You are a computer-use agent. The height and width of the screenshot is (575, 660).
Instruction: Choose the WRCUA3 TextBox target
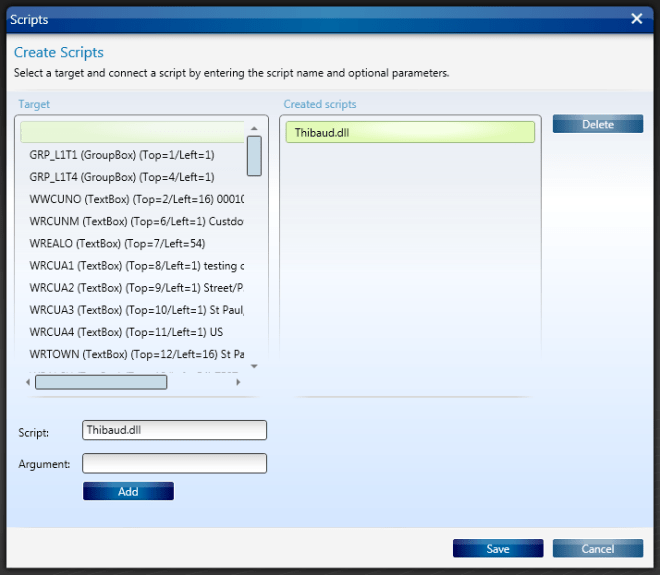[x=130, y=309]
